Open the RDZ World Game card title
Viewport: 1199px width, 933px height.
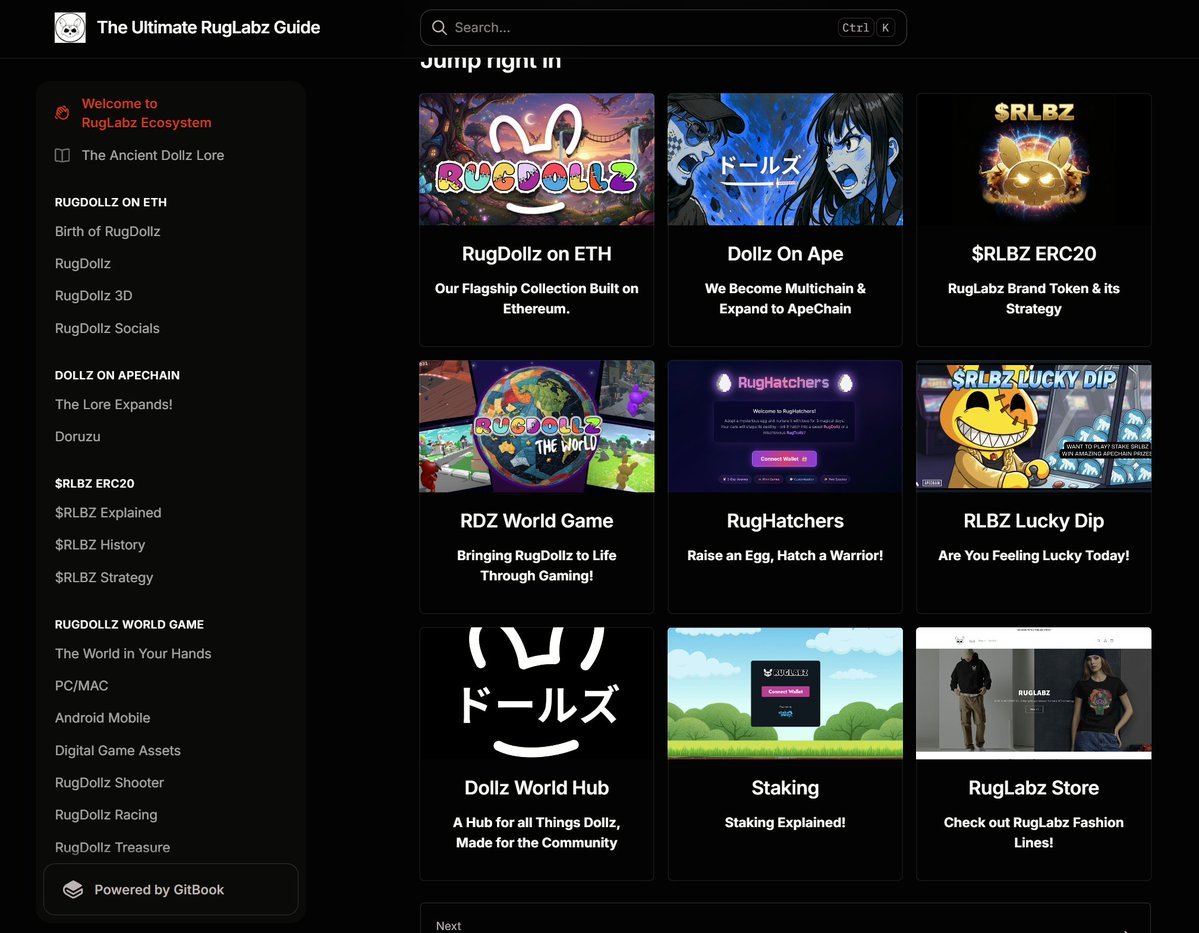pyautogui.click(x=537, y=521)
